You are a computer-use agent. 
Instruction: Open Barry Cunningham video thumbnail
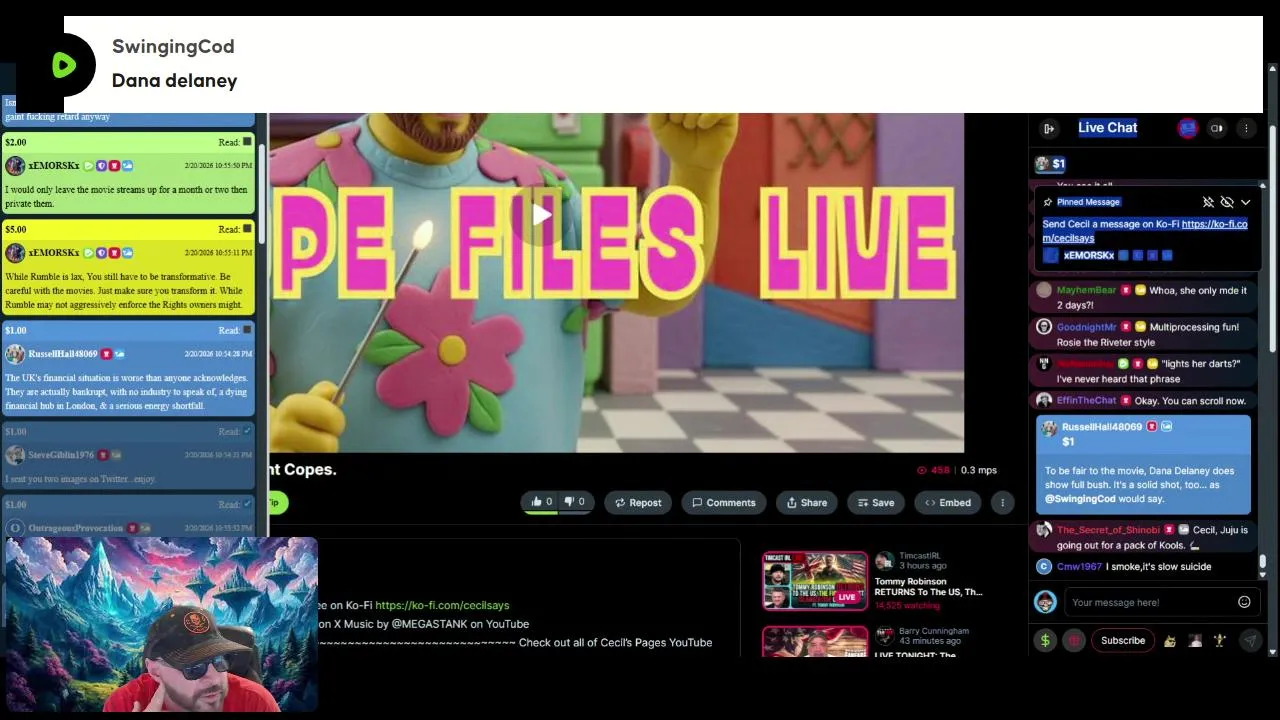click(x=815, y=642)
